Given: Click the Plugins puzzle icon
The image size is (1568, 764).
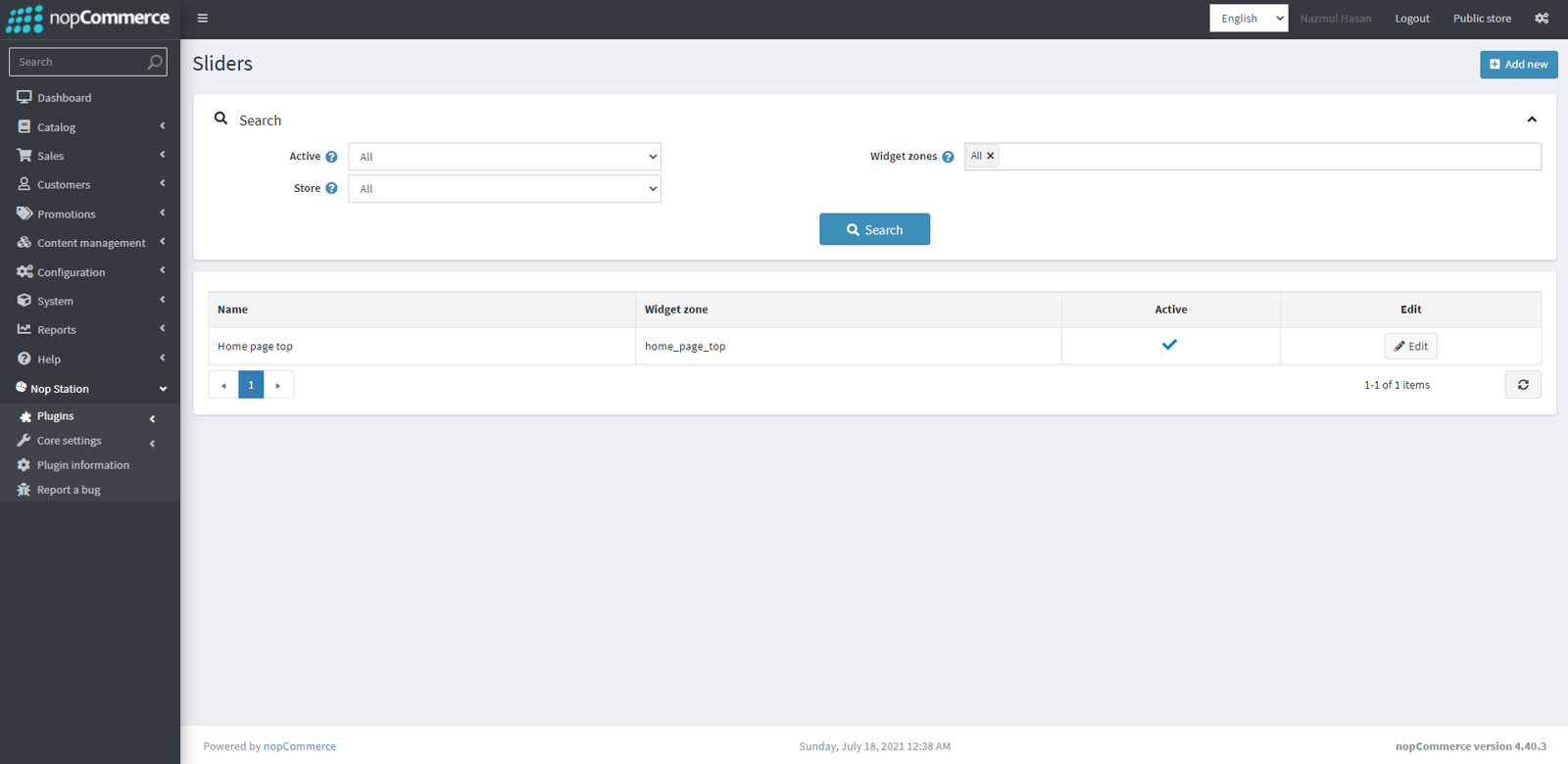Looking at the screenshot, I should (x=25, y=416).
